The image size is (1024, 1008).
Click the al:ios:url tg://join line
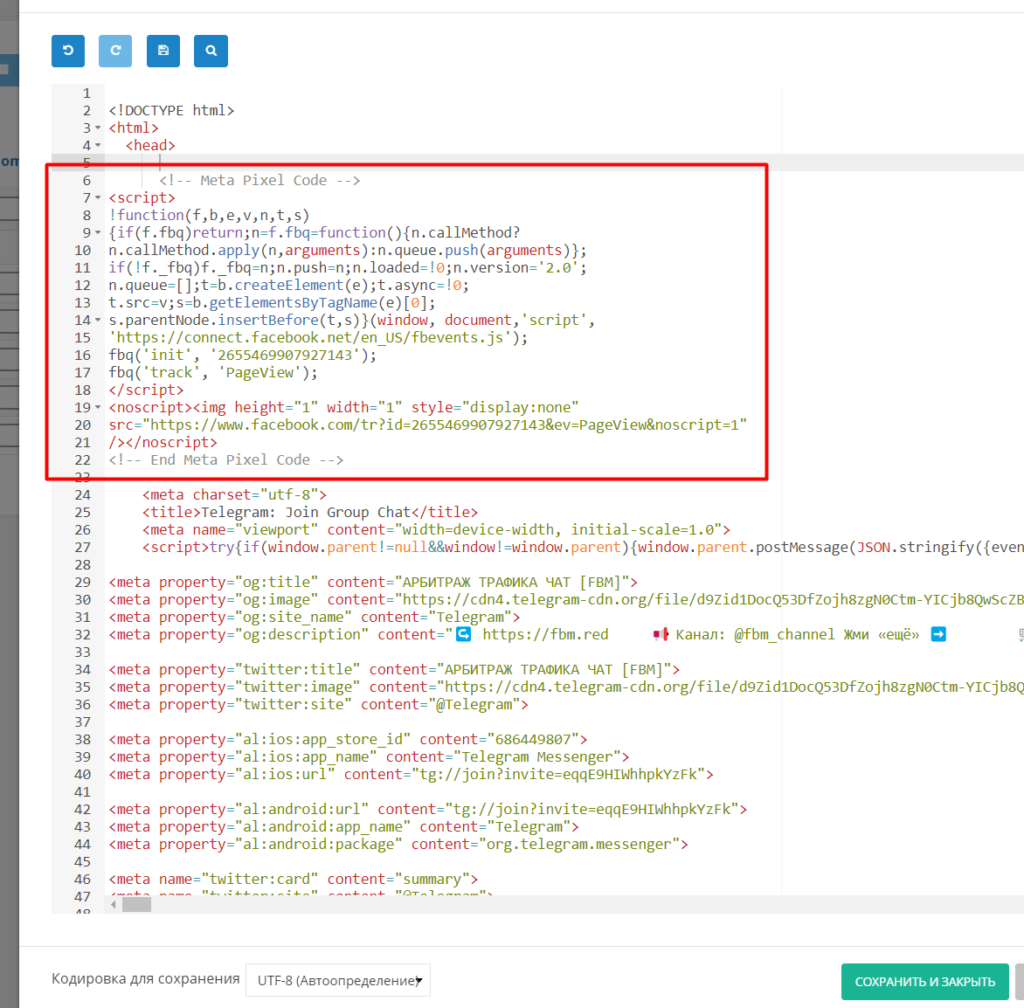(411, 774)
